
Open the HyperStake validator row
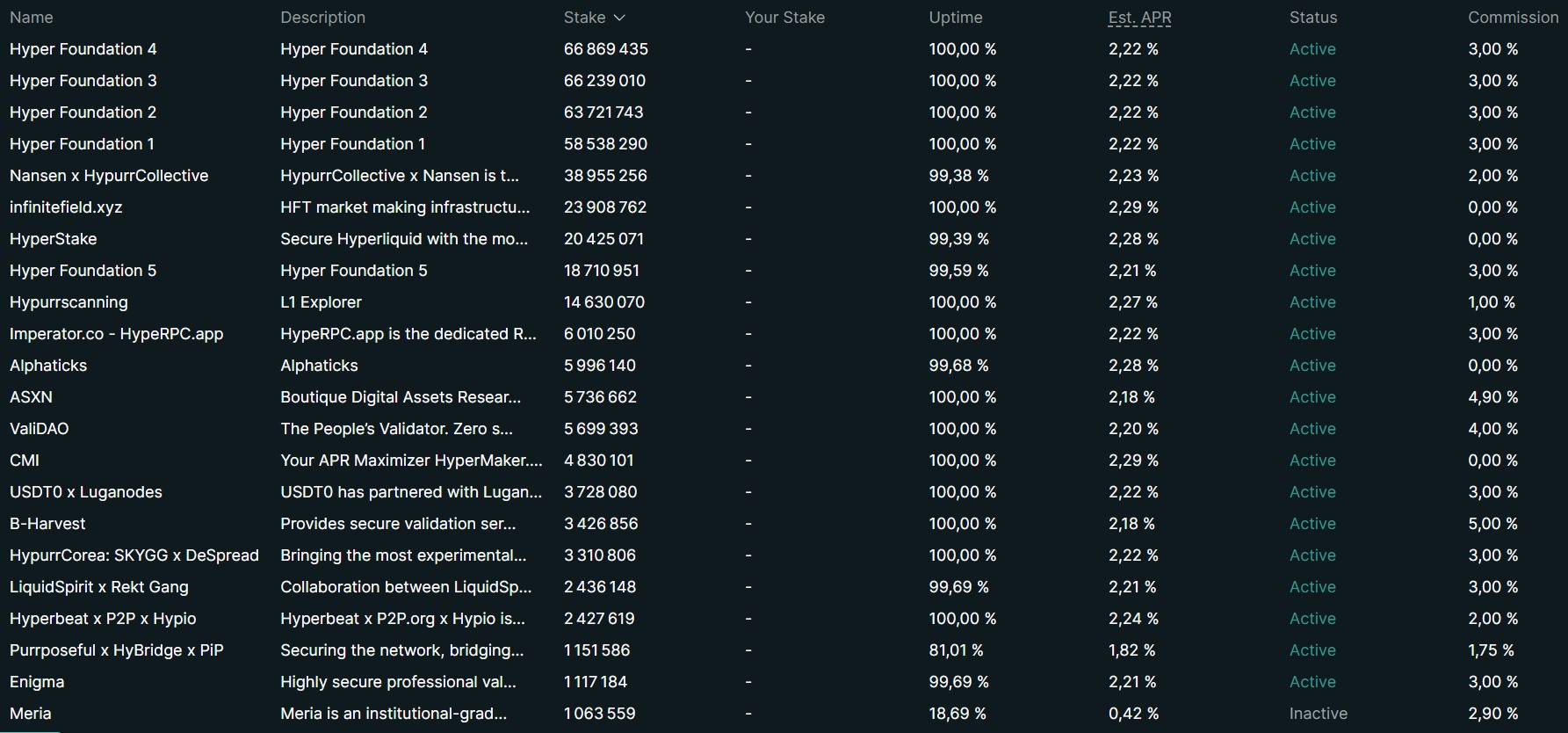pos(53,238)
